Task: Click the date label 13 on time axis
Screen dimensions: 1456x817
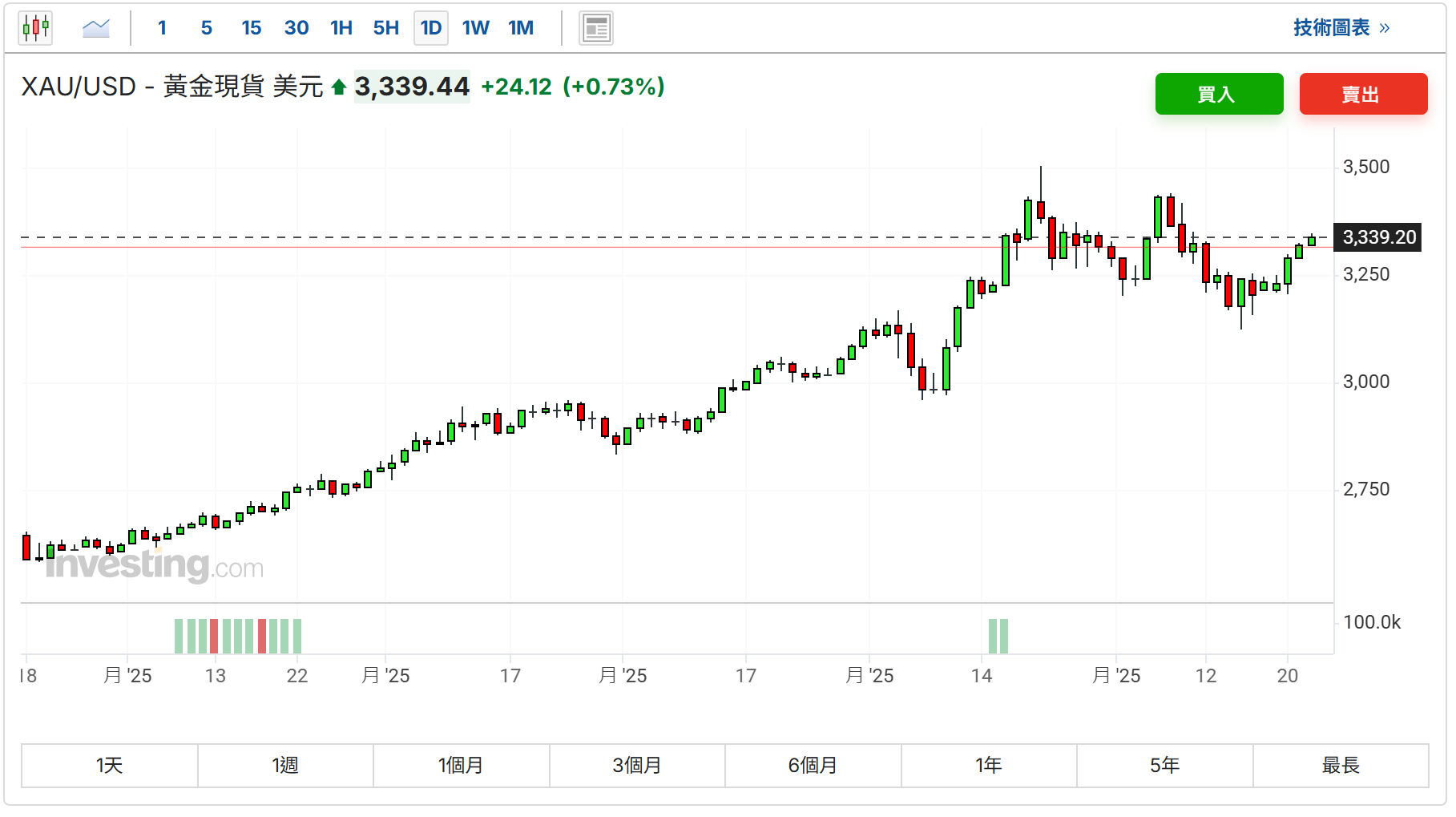Action: (x=216, y=676)
